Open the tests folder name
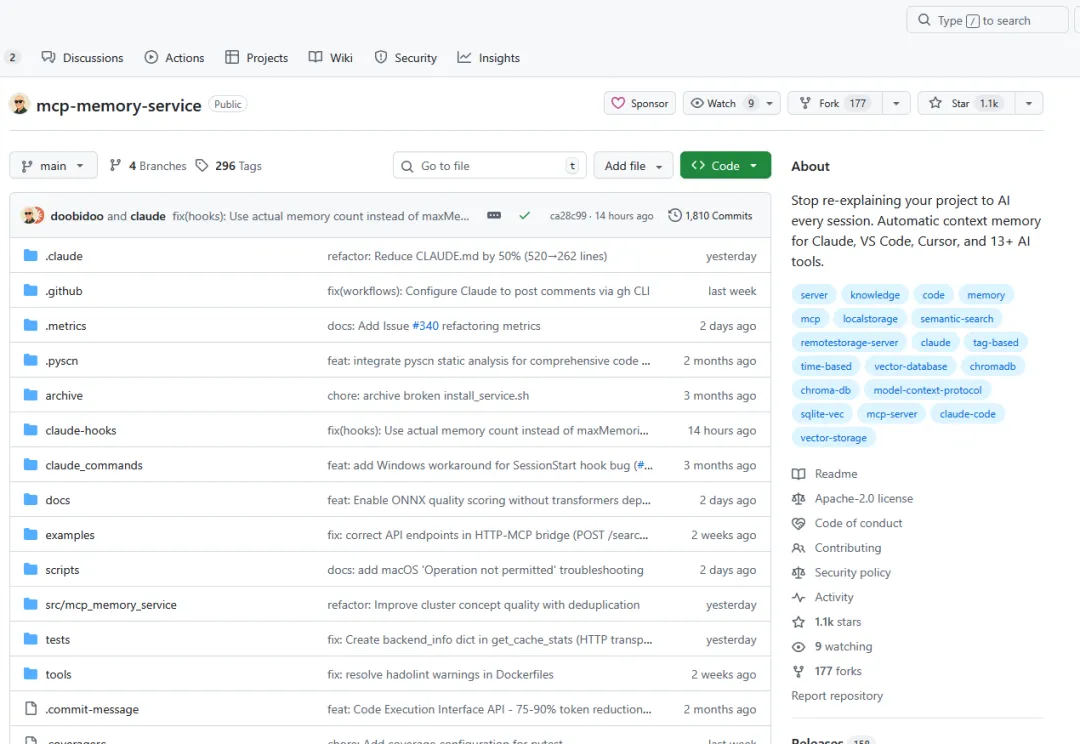The image size is (1080, 744). (x=57, y=639)
